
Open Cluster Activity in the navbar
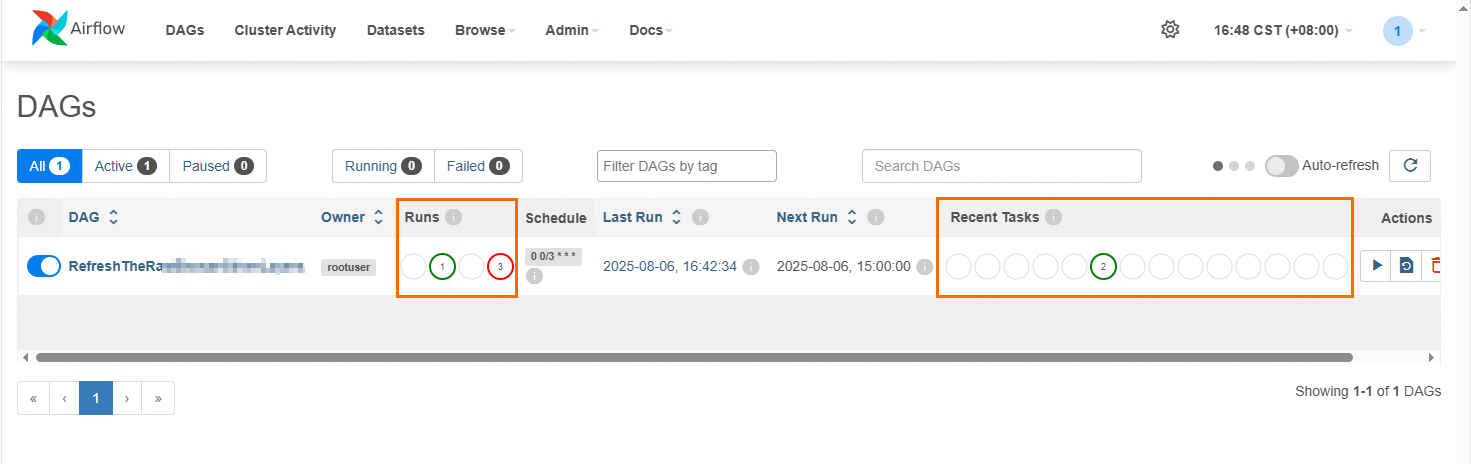[285, 30]
